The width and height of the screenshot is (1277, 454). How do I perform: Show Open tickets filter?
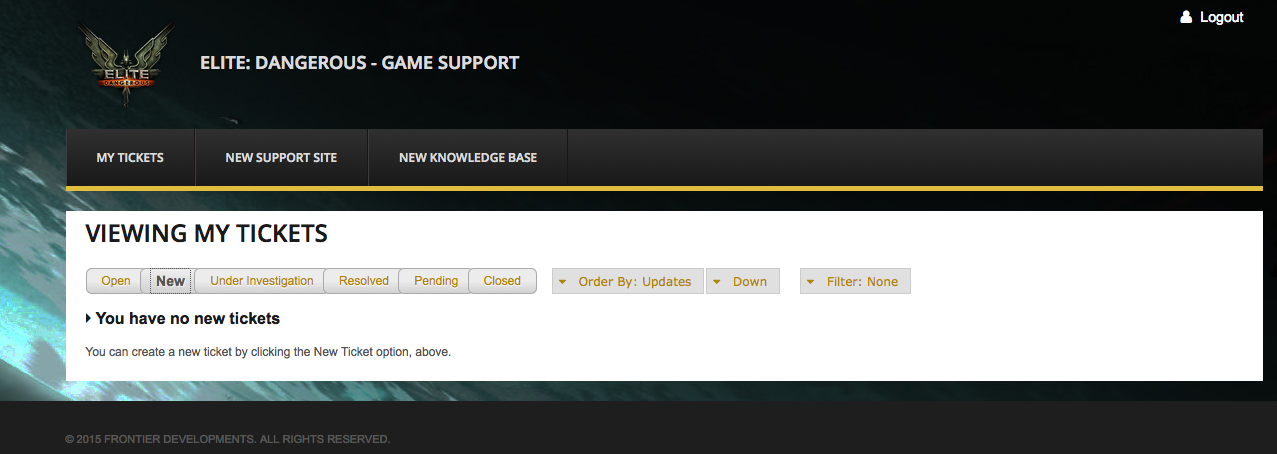pyautogui.click(x=114, y=281)
